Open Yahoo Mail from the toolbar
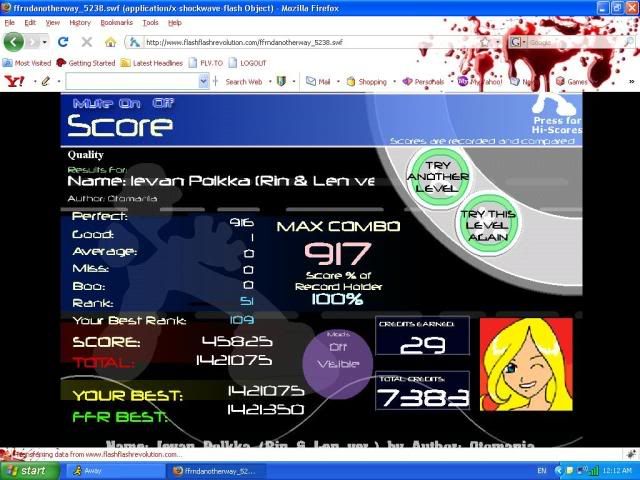The image size is (640, 480). click(x=318, y=81)
